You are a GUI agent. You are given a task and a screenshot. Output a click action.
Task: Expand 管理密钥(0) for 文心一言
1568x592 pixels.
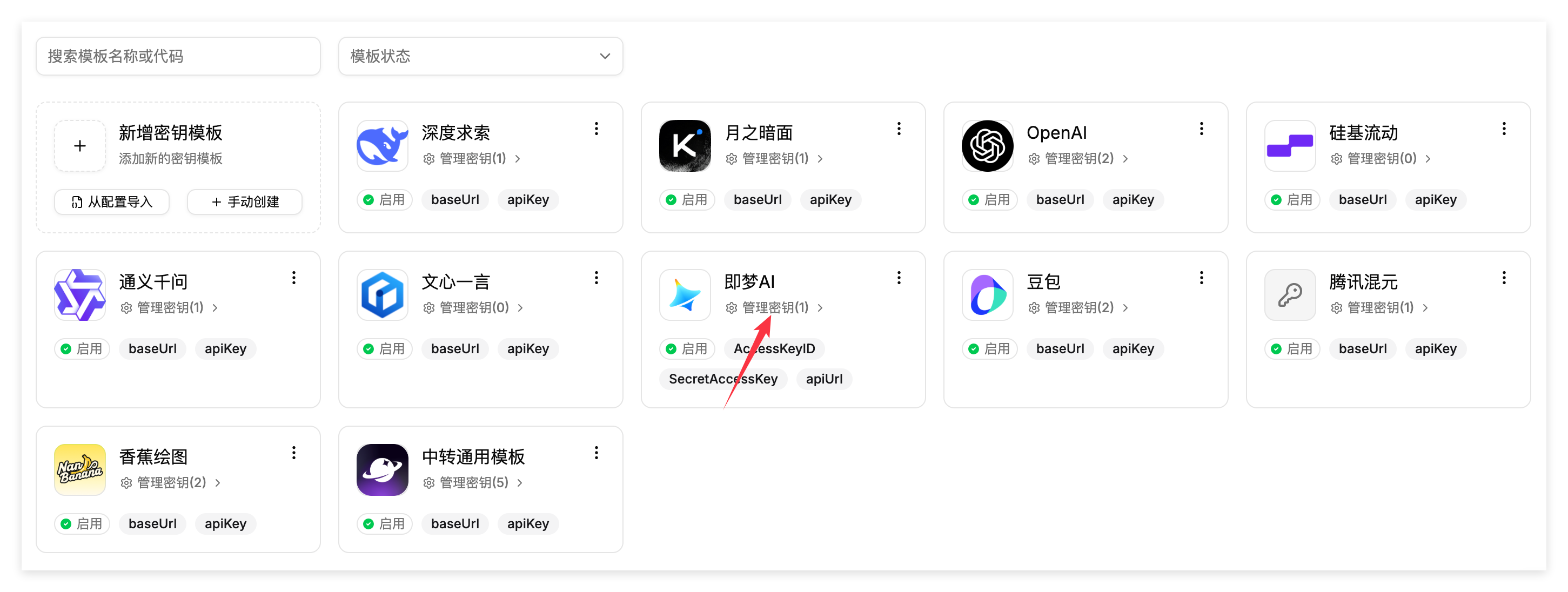(x=473, y=308)
